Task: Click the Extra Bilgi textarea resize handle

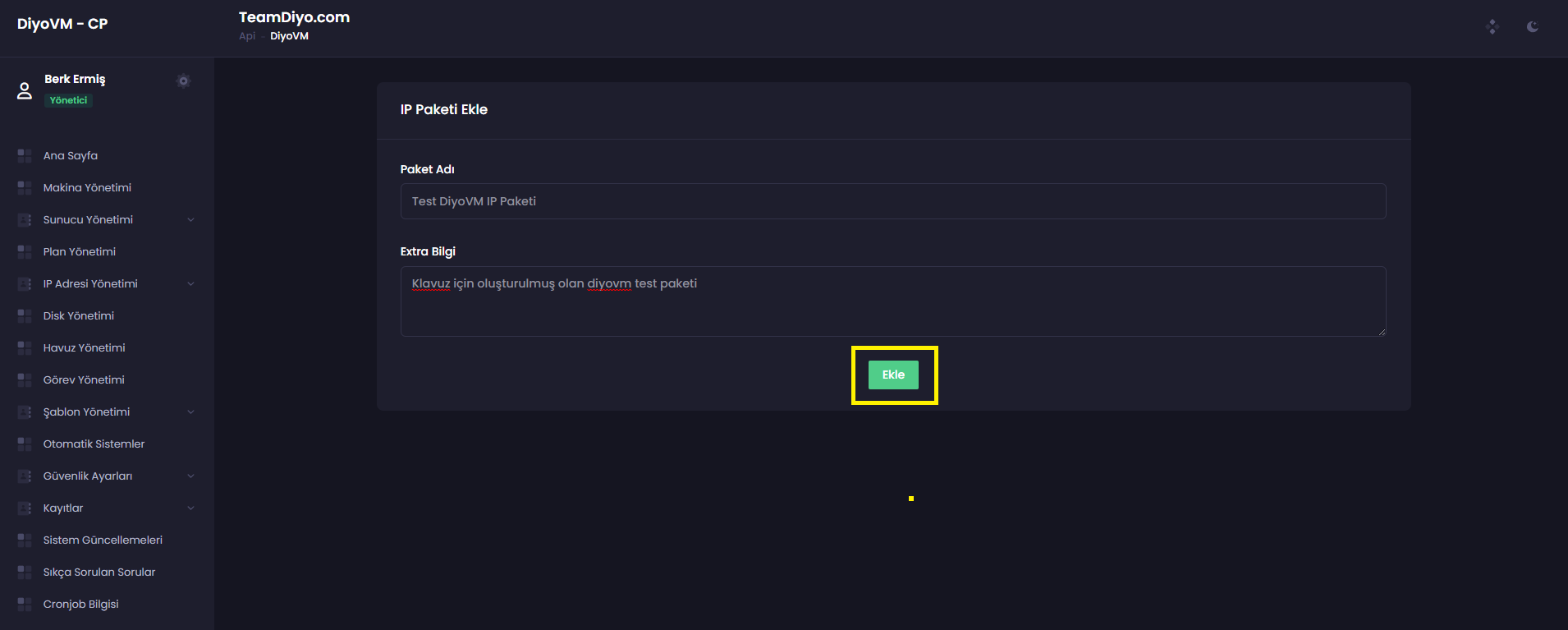Action: coord(1382,332)
